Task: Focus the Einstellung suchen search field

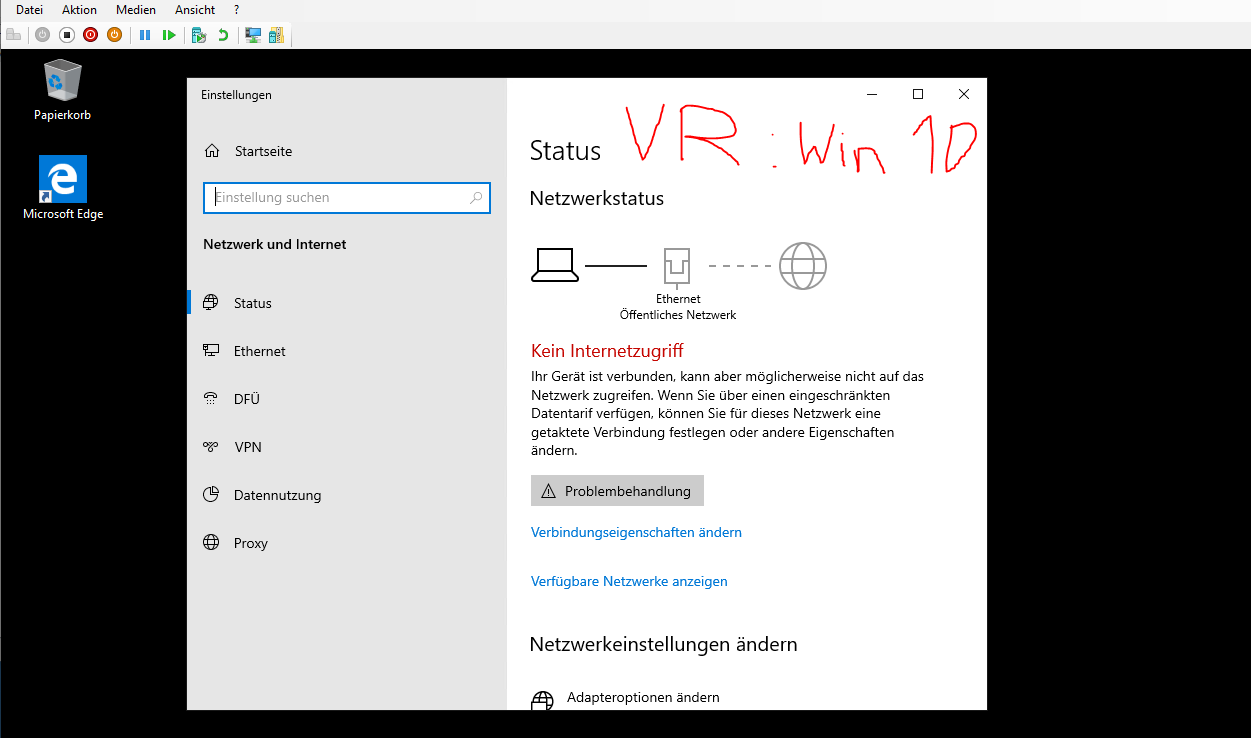Action: point(347,198)
